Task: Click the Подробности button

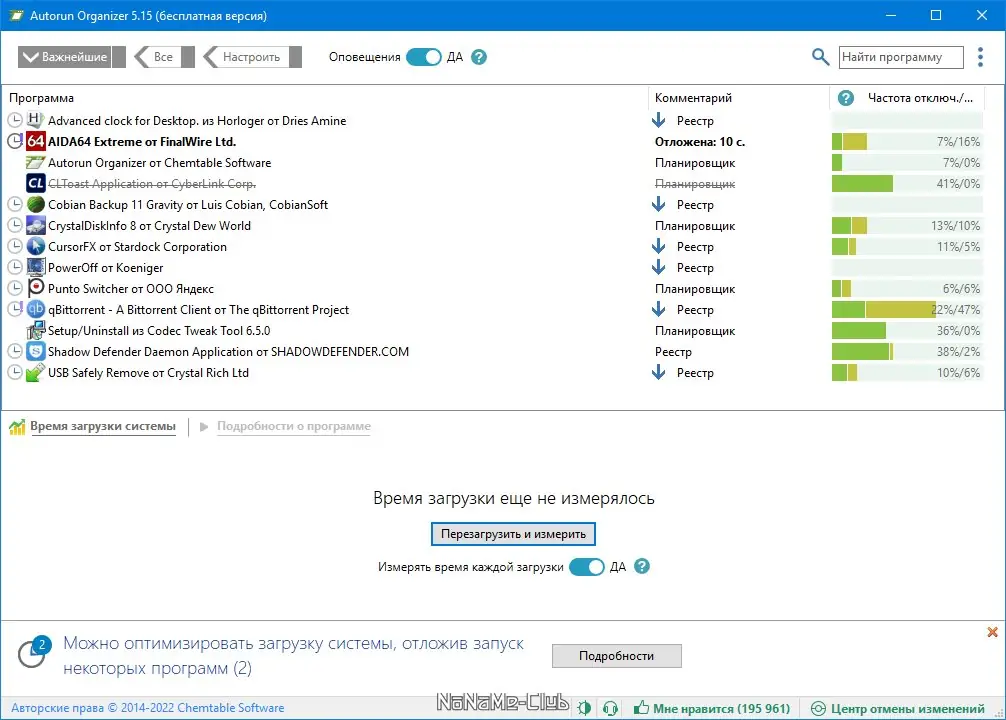Action: tap(617, 656)
